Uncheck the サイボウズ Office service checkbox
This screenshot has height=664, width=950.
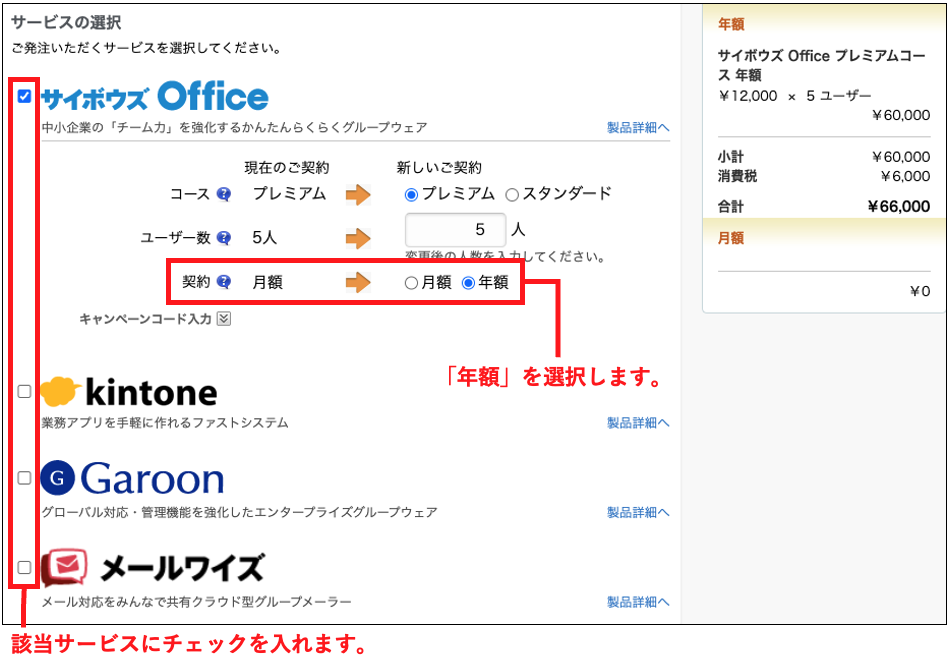25,96
